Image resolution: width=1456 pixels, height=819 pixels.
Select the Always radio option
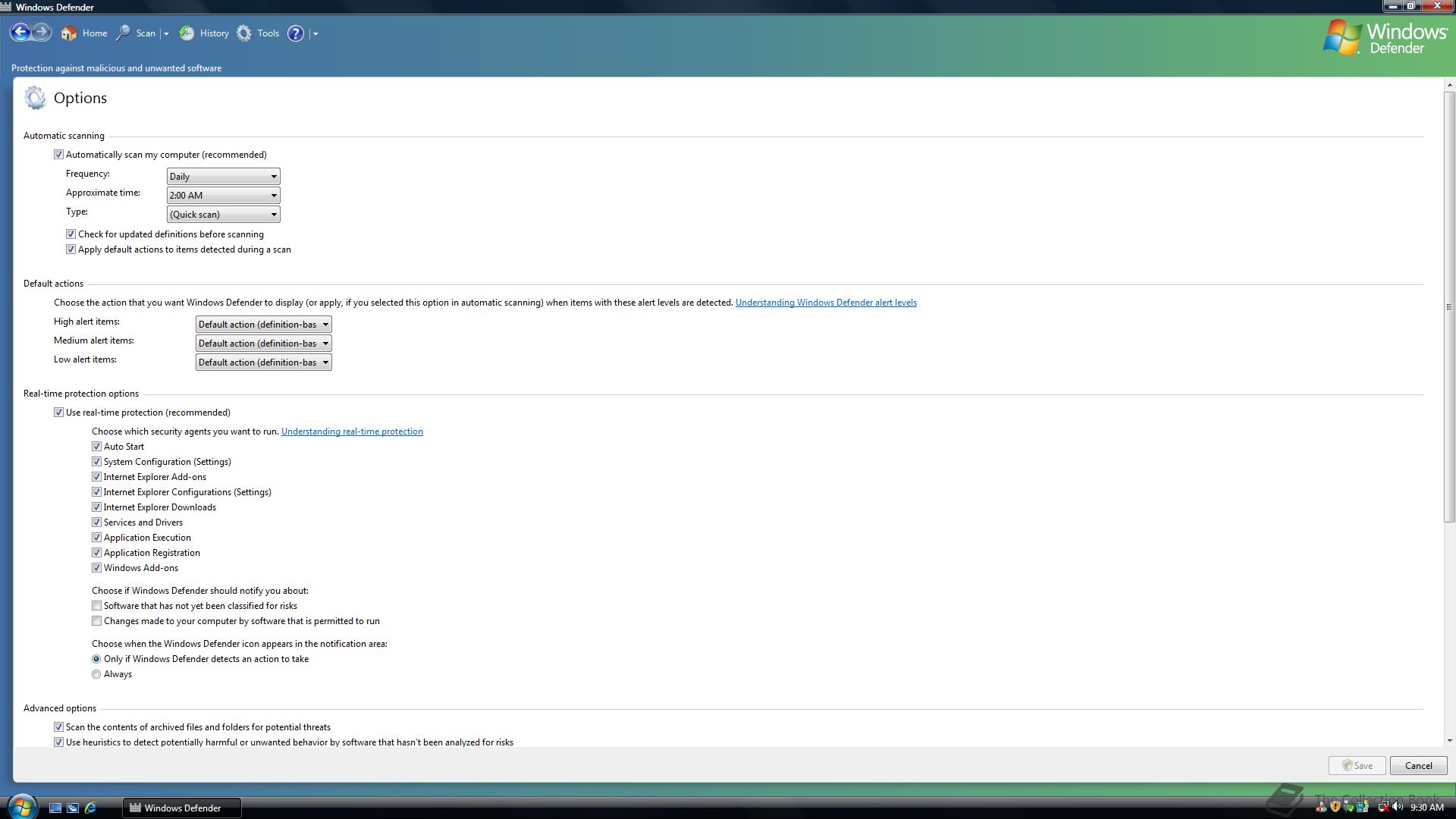point(96,674)
